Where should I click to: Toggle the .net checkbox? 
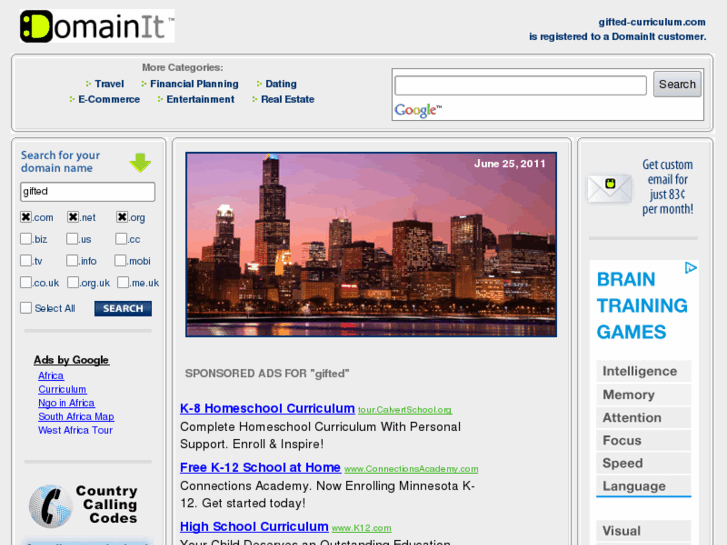[73, 217]
